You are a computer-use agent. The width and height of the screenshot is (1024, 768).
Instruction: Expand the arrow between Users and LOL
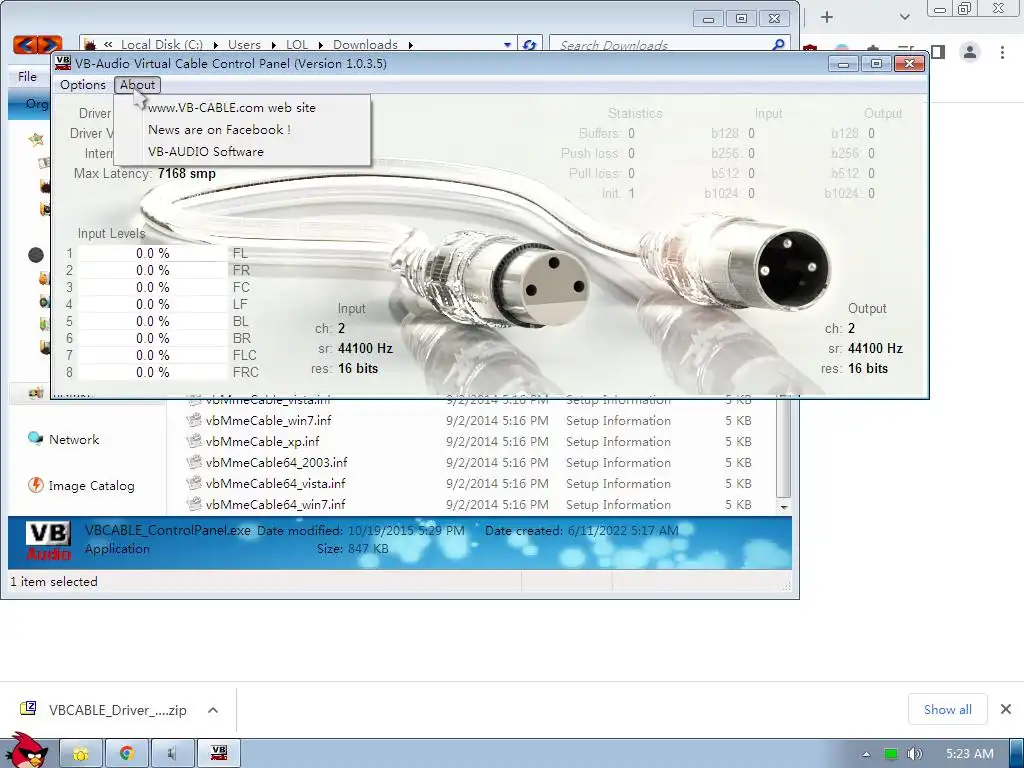coord(273,44)
